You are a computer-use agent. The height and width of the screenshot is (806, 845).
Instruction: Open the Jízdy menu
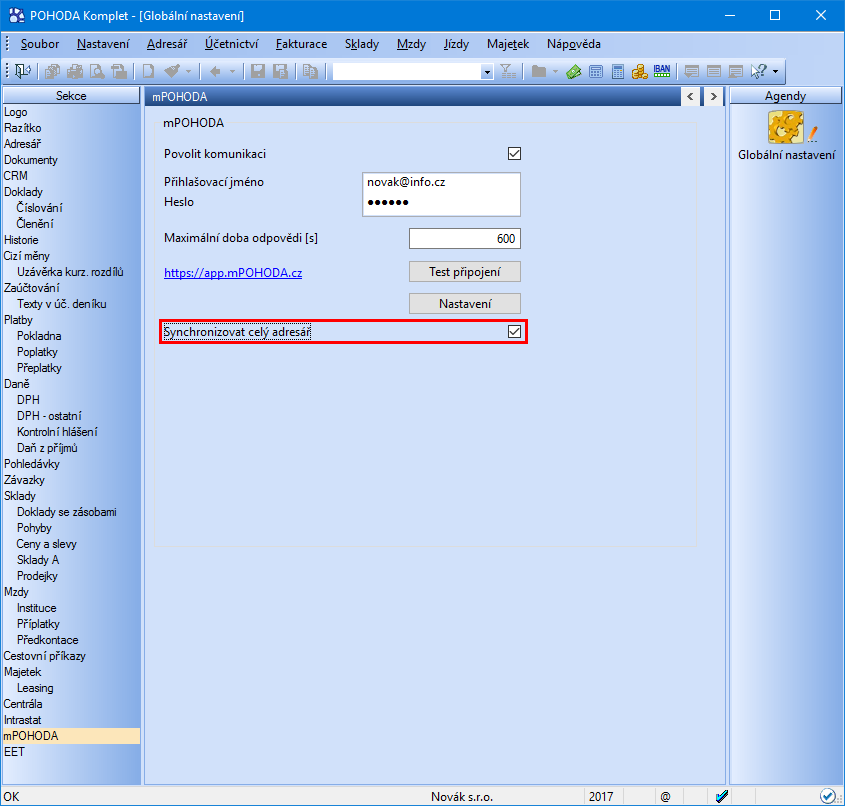pyautogui.click(x=456, y=44)
